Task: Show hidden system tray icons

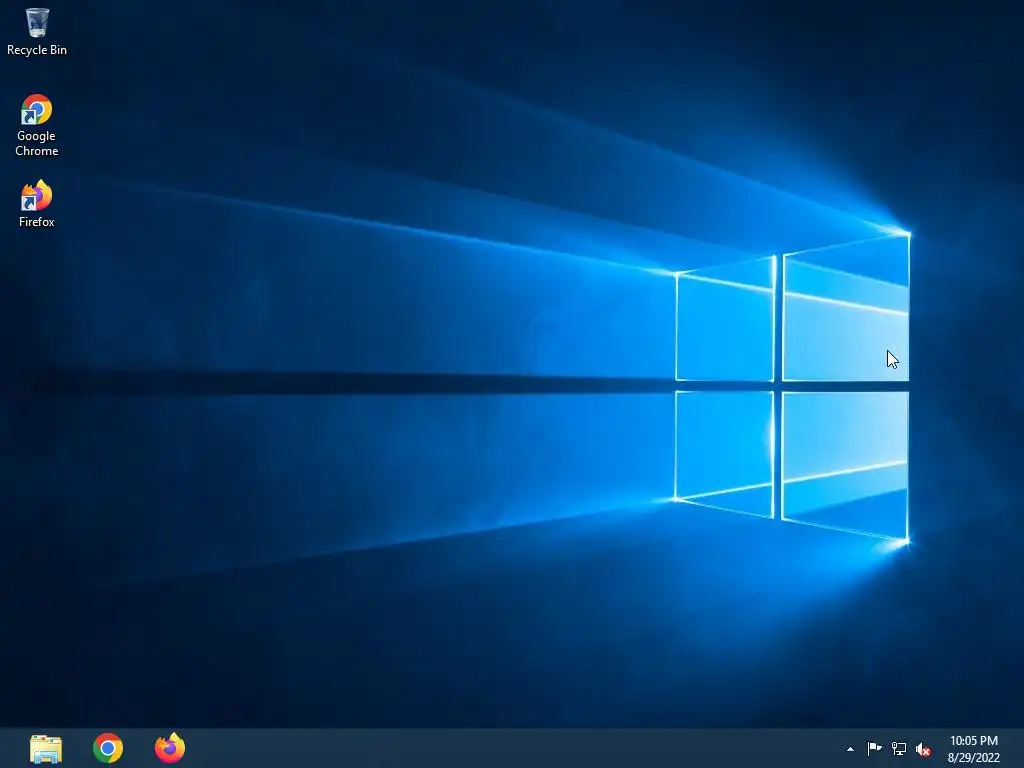Action: 850,749
